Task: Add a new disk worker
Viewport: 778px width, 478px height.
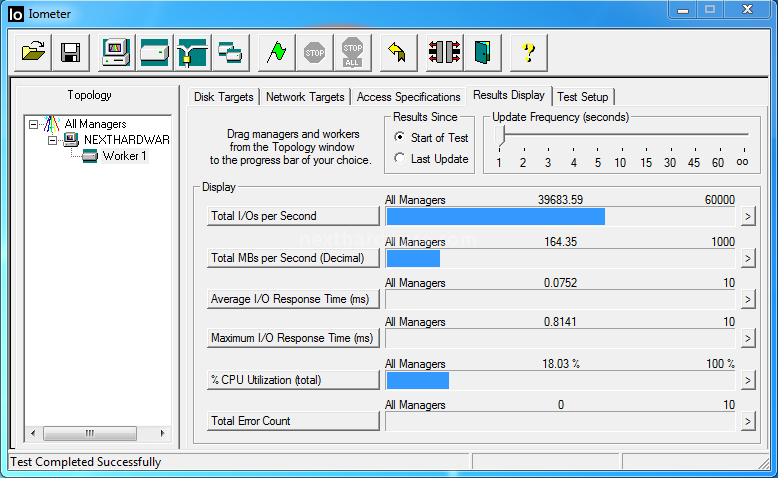Action: coord(154,52)
